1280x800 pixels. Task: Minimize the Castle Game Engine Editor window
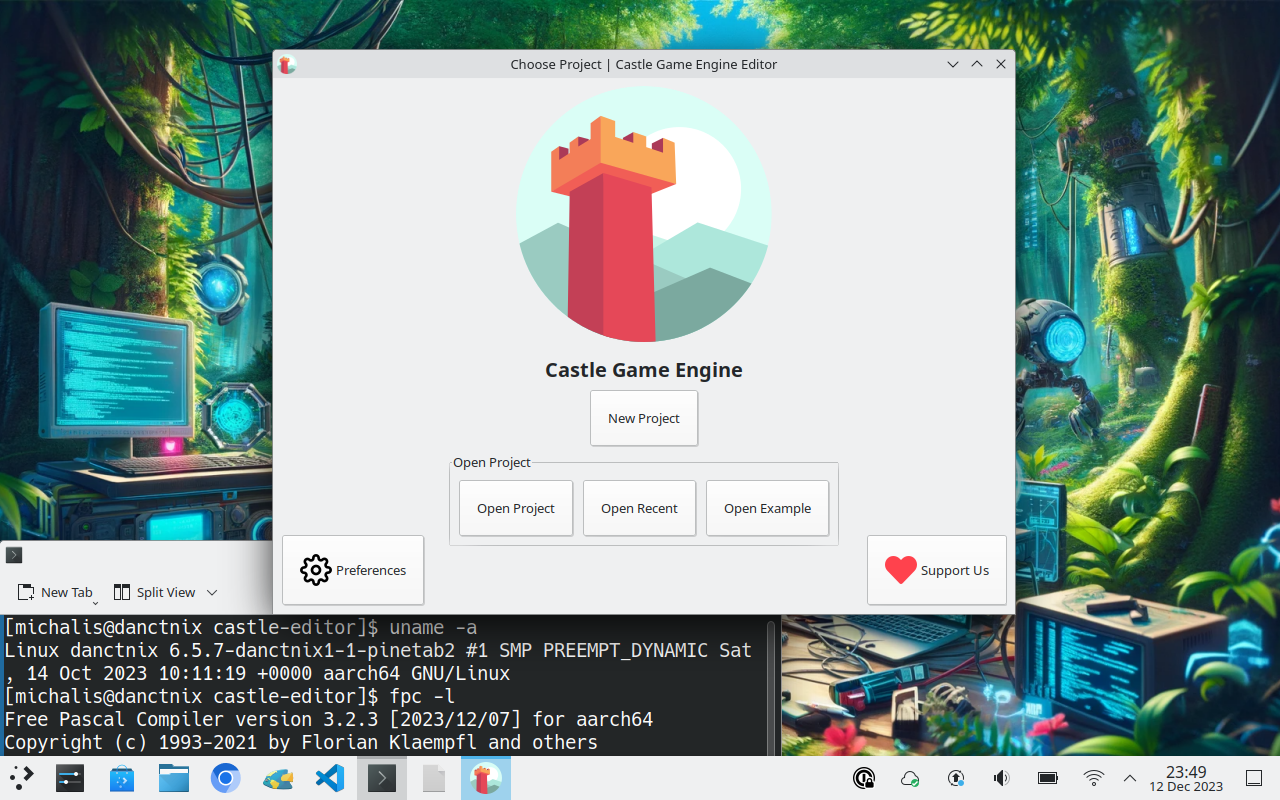(x=953, y=64)
